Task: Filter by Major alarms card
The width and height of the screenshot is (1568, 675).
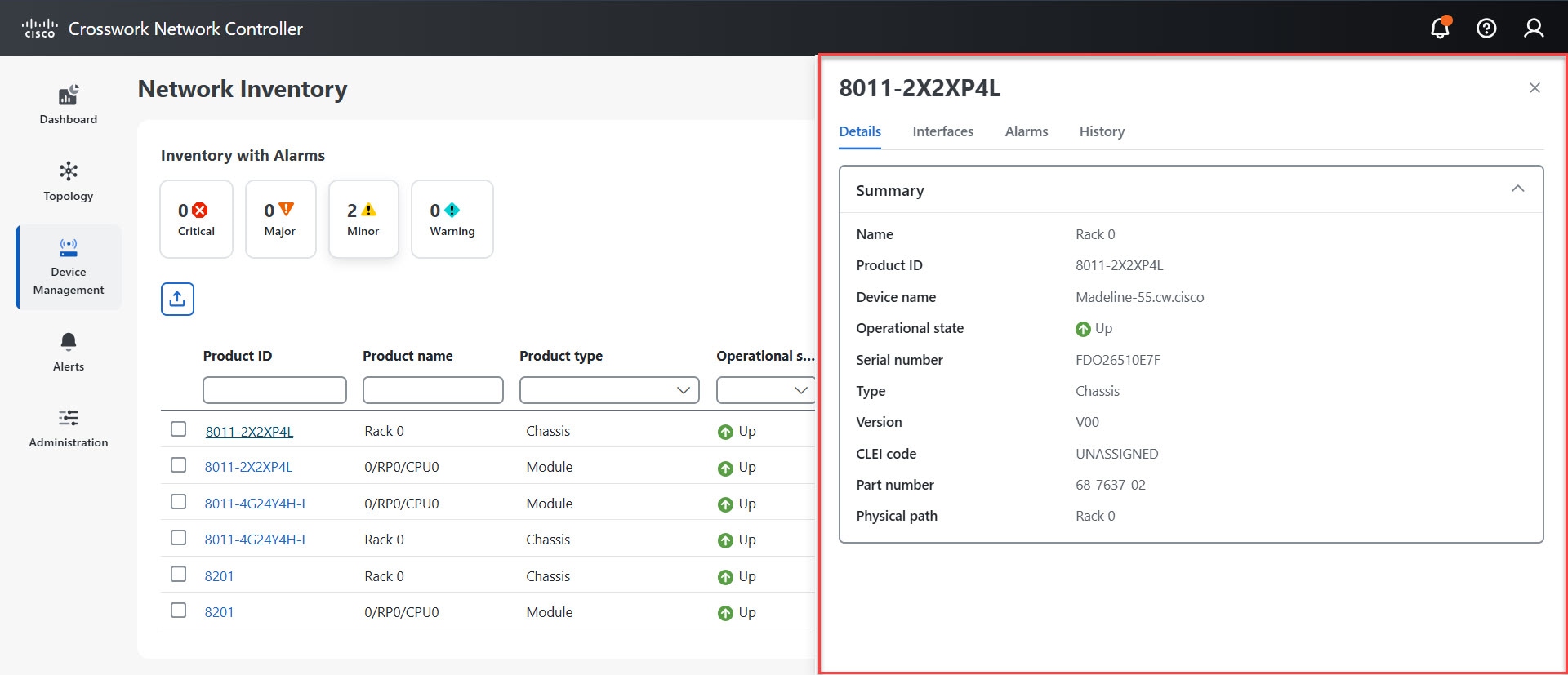Action: (280, 219)
